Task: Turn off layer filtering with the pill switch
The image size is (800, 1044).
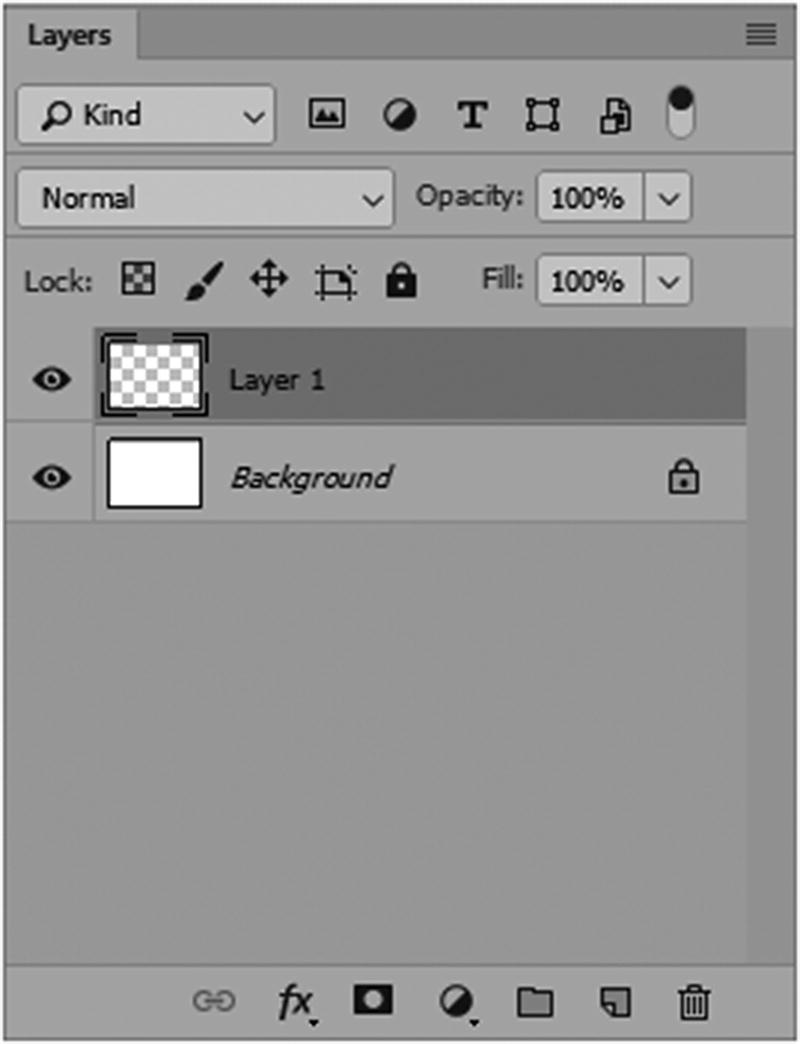Action: [681, 114]
